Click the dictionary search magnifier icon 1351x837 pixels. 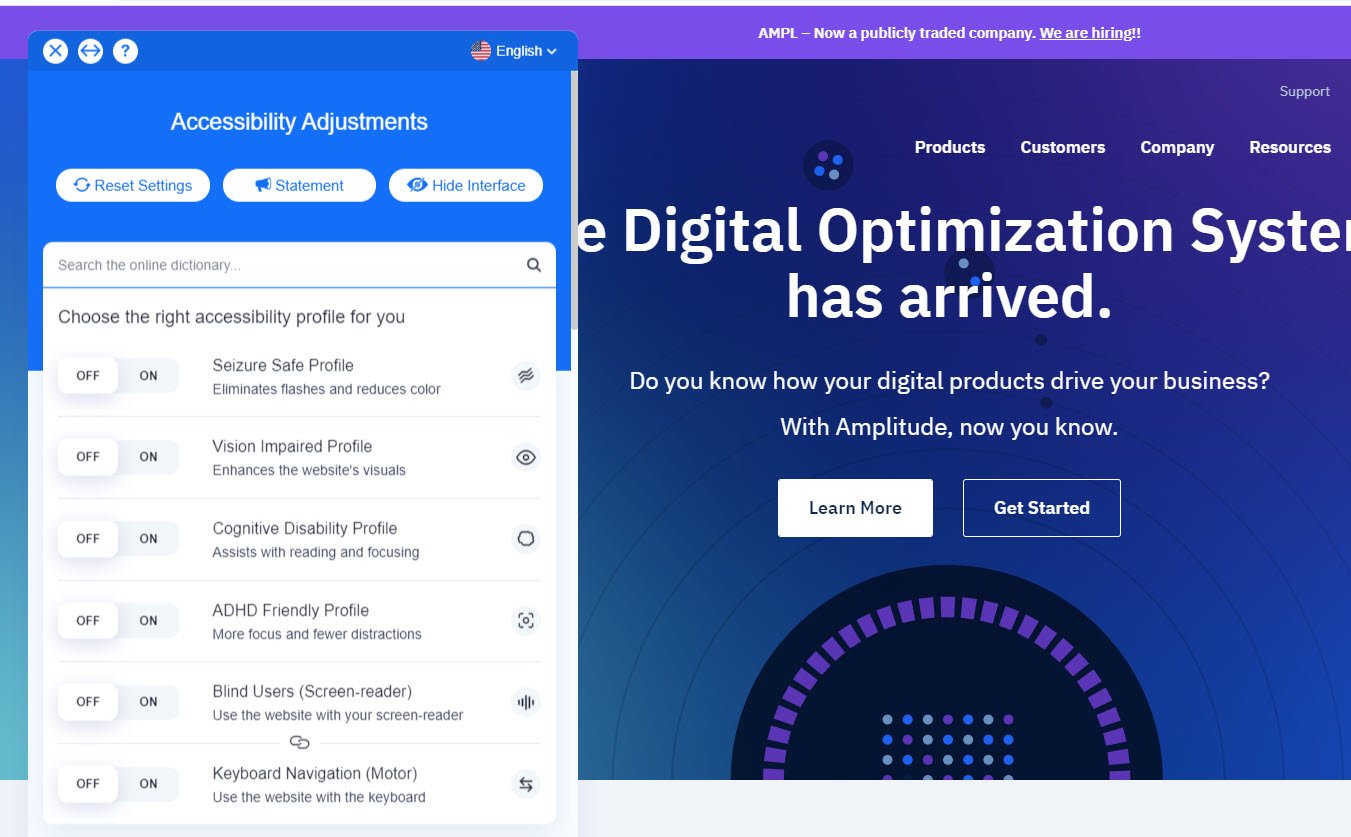click(x=534, y=265)
